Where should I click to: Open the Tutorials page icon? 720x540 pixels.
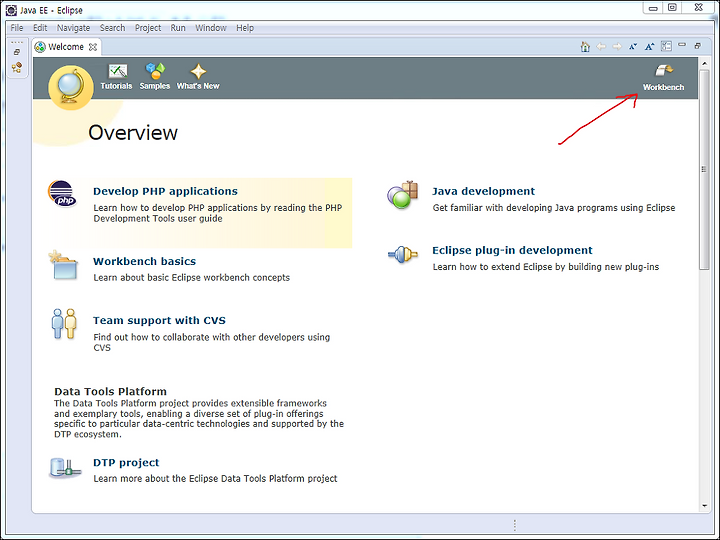tap(117, 71)
